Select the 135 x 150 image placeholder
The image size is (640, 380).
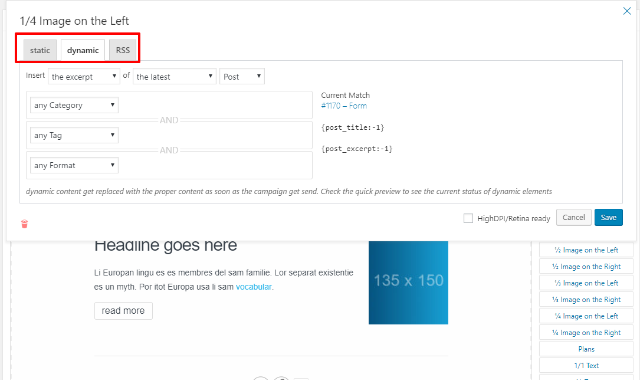tap(408, 282)
